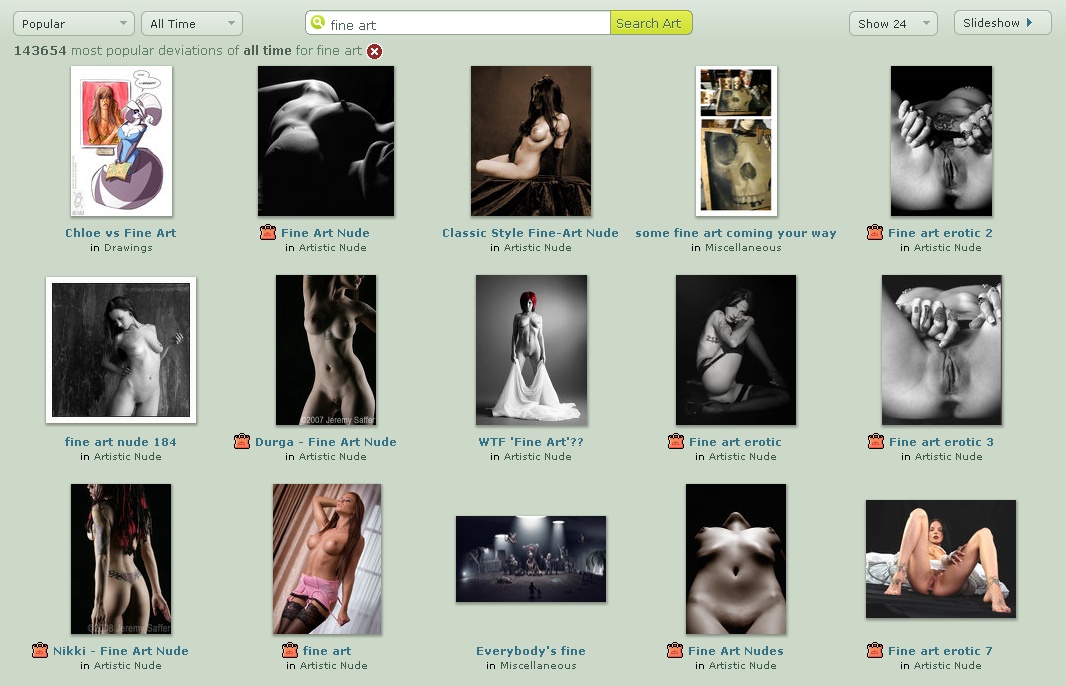Open the Popular sorting dropdown

[72, 22]
